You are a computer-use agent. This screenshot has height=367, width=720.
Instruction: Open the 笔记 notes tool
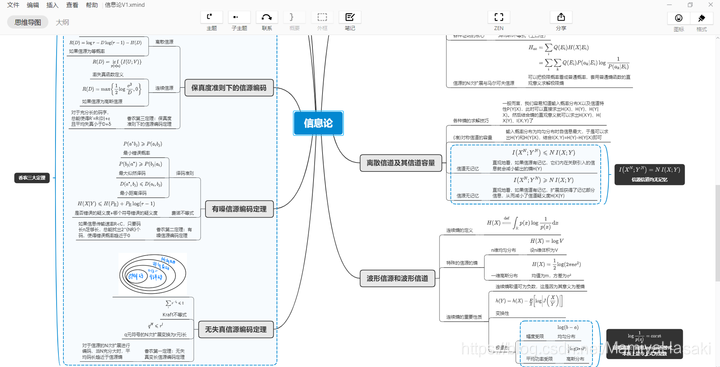350,17
